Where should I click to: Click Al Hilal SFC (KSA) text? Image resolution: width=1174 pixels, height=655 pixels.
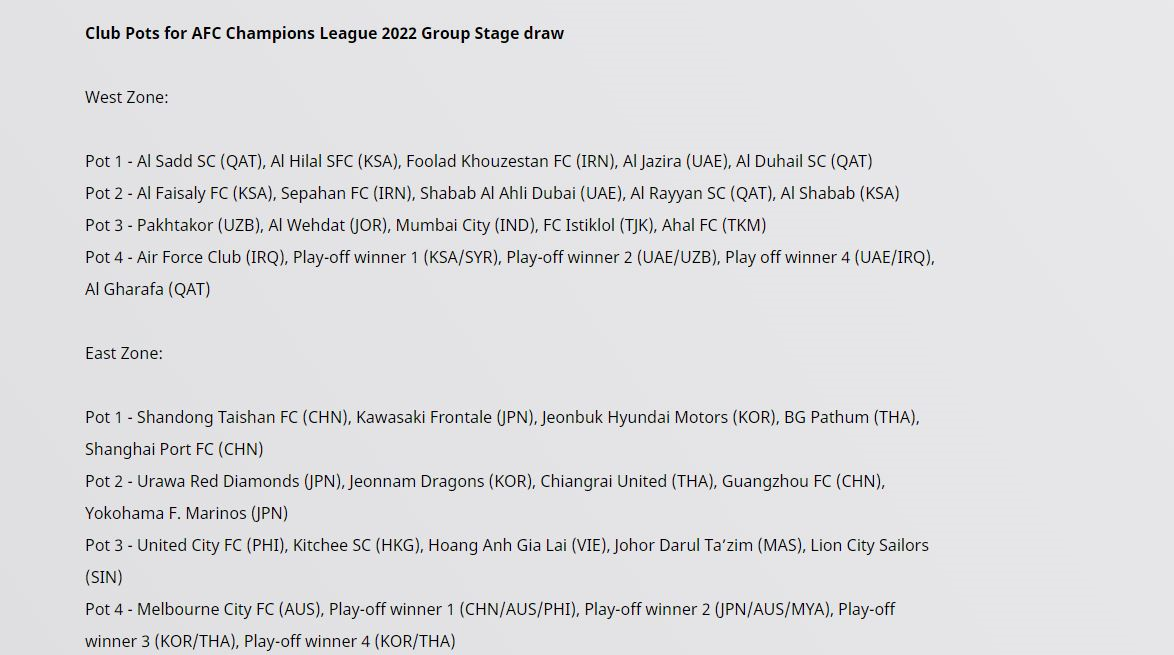click(334, 161)
